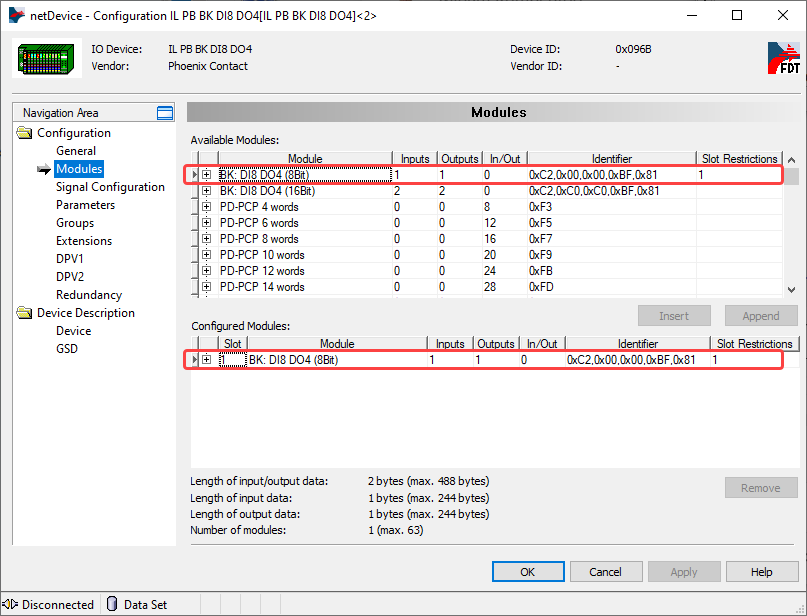Open Help for this dialog
807x616 pixels.
click(x=762, y=572)
